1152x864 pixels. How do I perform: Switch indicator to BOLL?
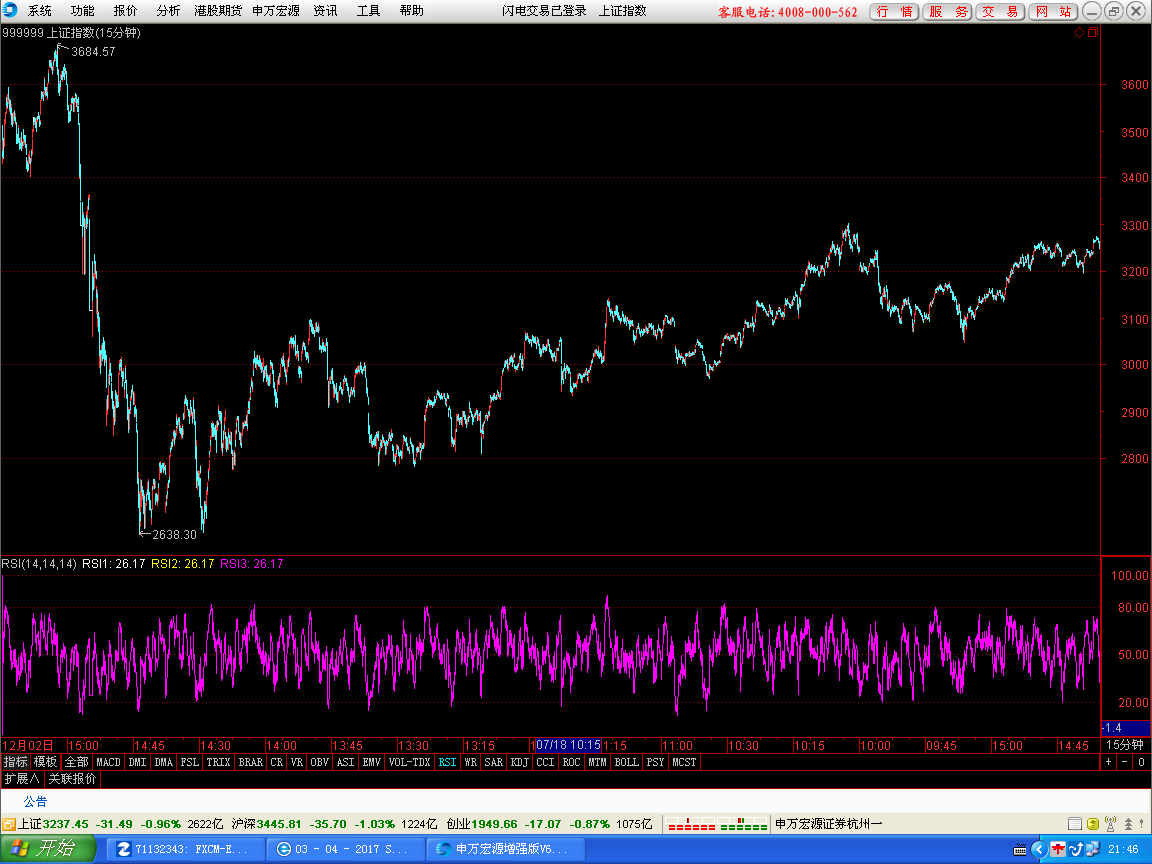tap(627, 762)
